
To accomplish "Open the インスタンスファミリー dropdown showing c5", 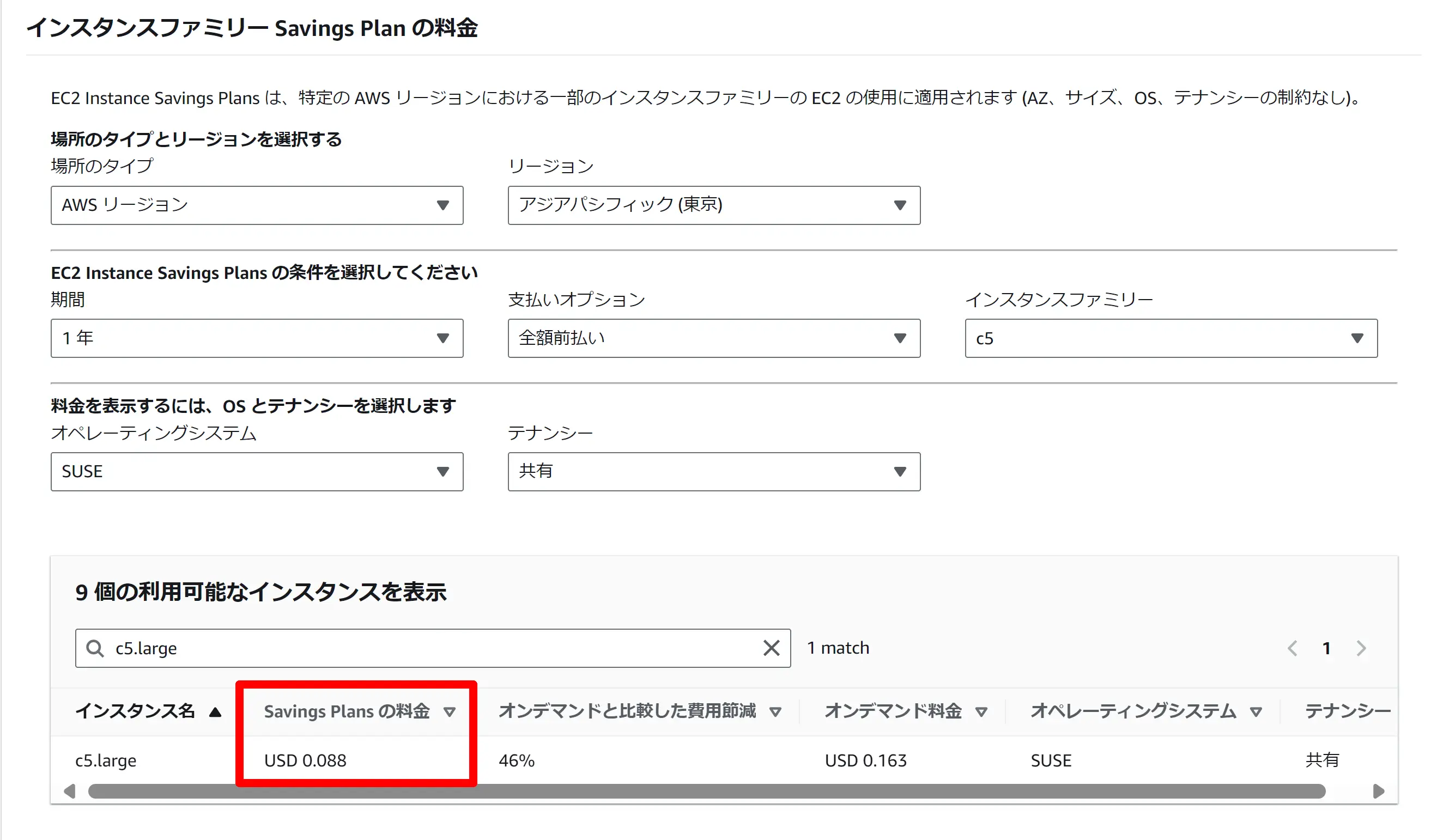I will coord(1171,338).
